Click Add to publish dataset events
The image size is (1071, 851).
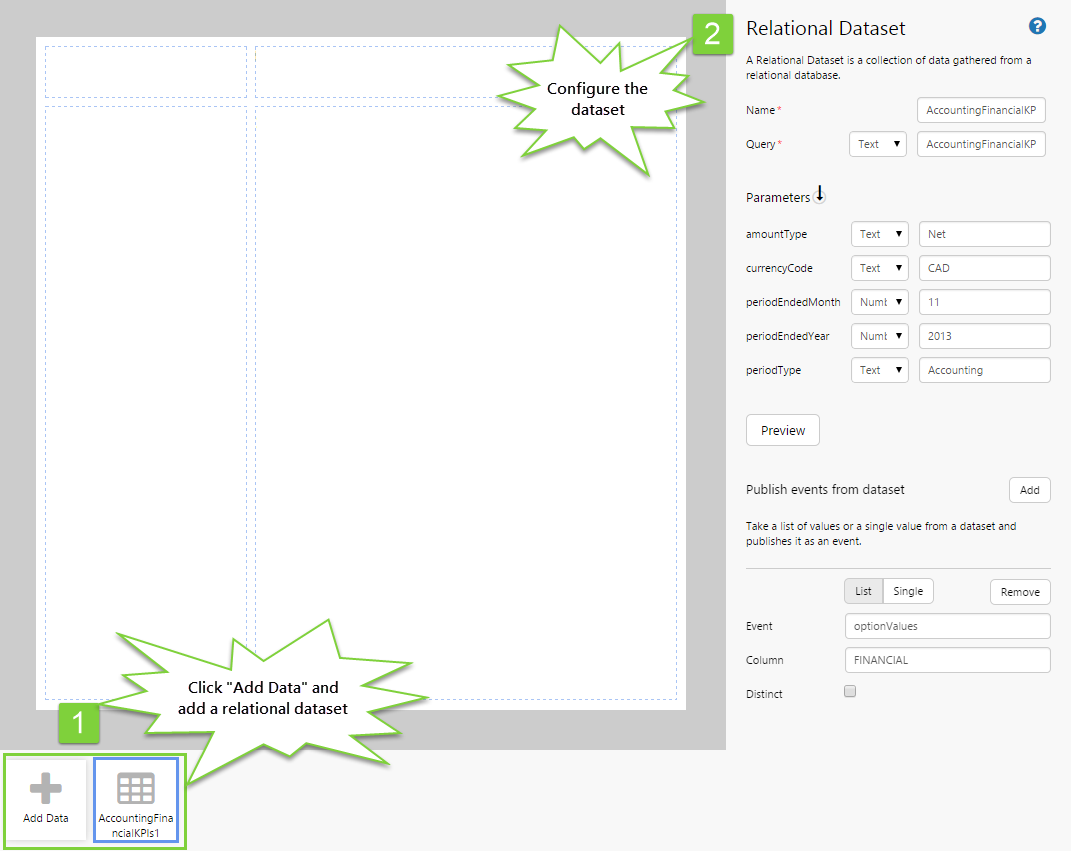click(1029, 490)
